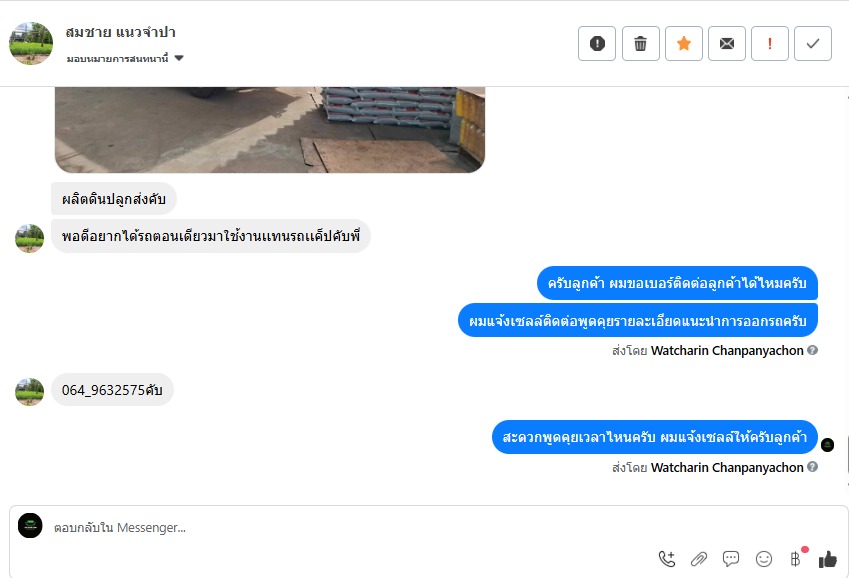The height and width of the screenshot is (578, 849).
Task: Mark conversation as spam with the stop icon
Action: click(597, 43)
